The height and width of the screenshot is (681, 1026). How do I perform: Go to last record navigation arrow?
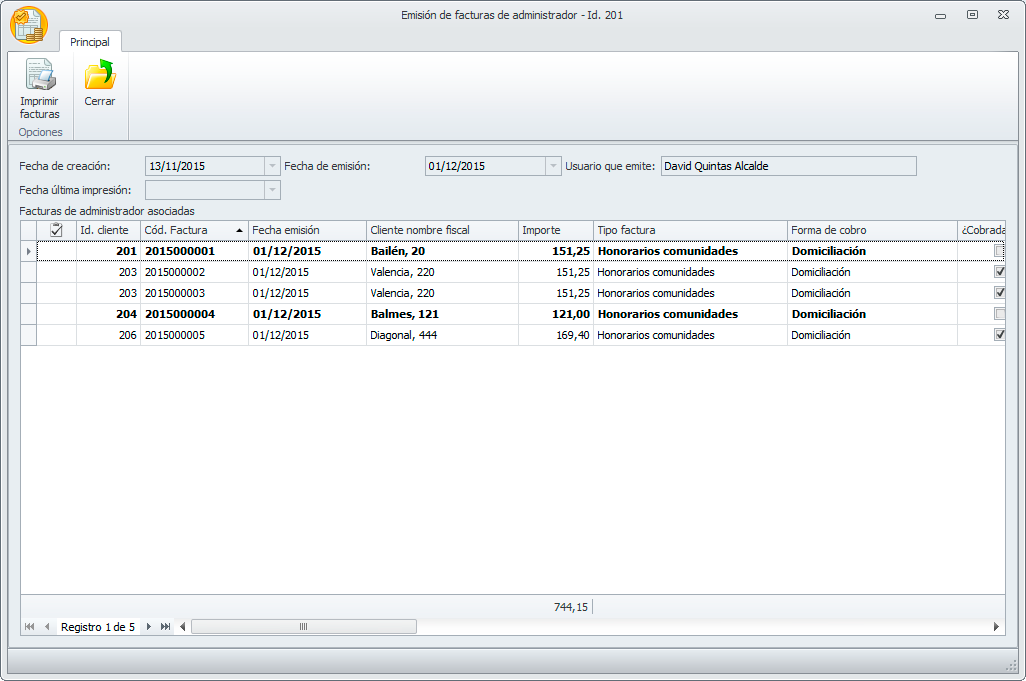165,627
